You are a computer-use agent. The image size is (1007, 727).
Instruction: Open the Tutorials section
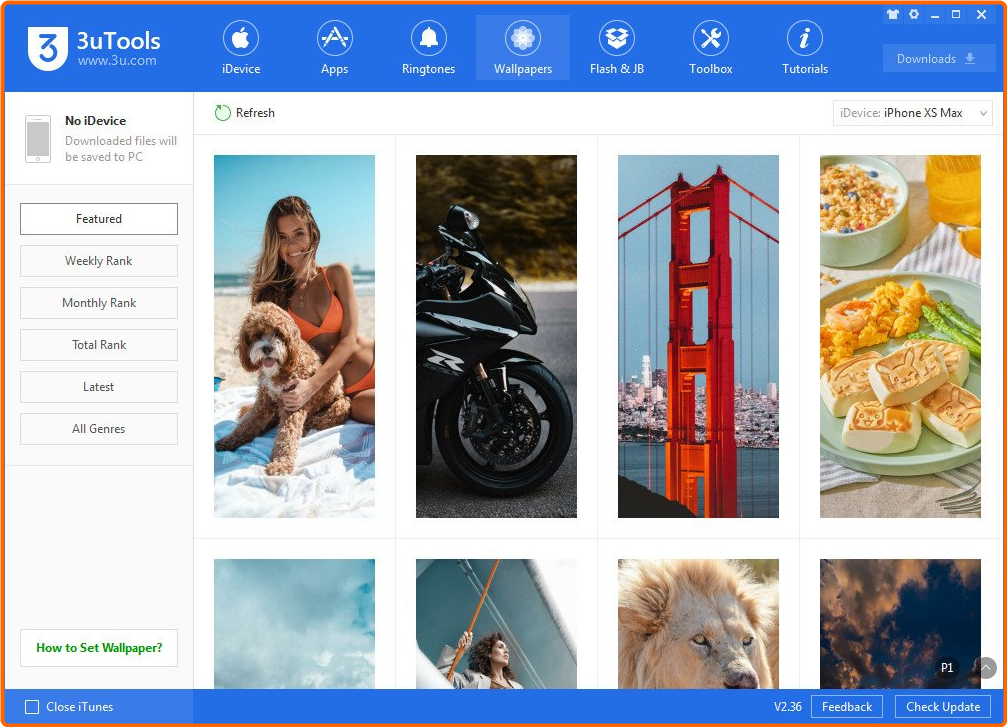(805, 48)
